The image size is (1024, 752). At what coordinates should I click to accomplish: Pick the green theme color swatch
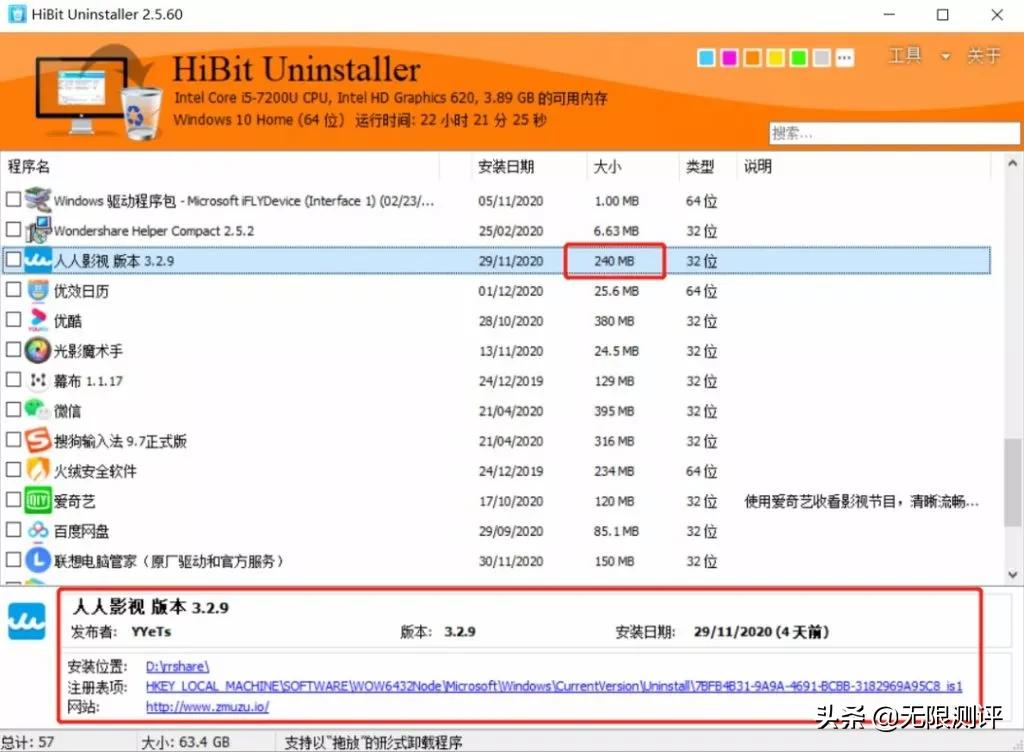click(799, 58)
